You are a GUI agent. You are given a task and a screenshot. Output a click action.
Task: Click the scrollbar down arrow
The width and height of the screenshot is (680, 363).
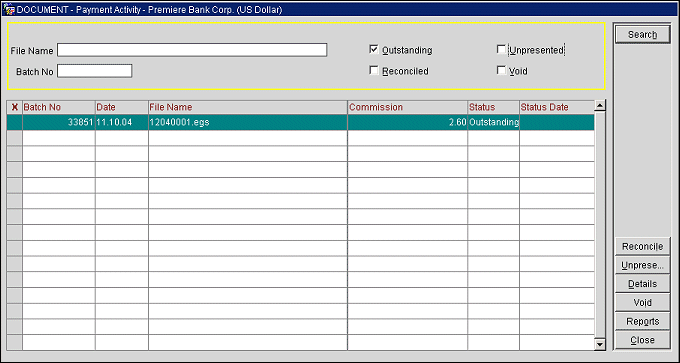pyautogui.click(x=600, y=345)
